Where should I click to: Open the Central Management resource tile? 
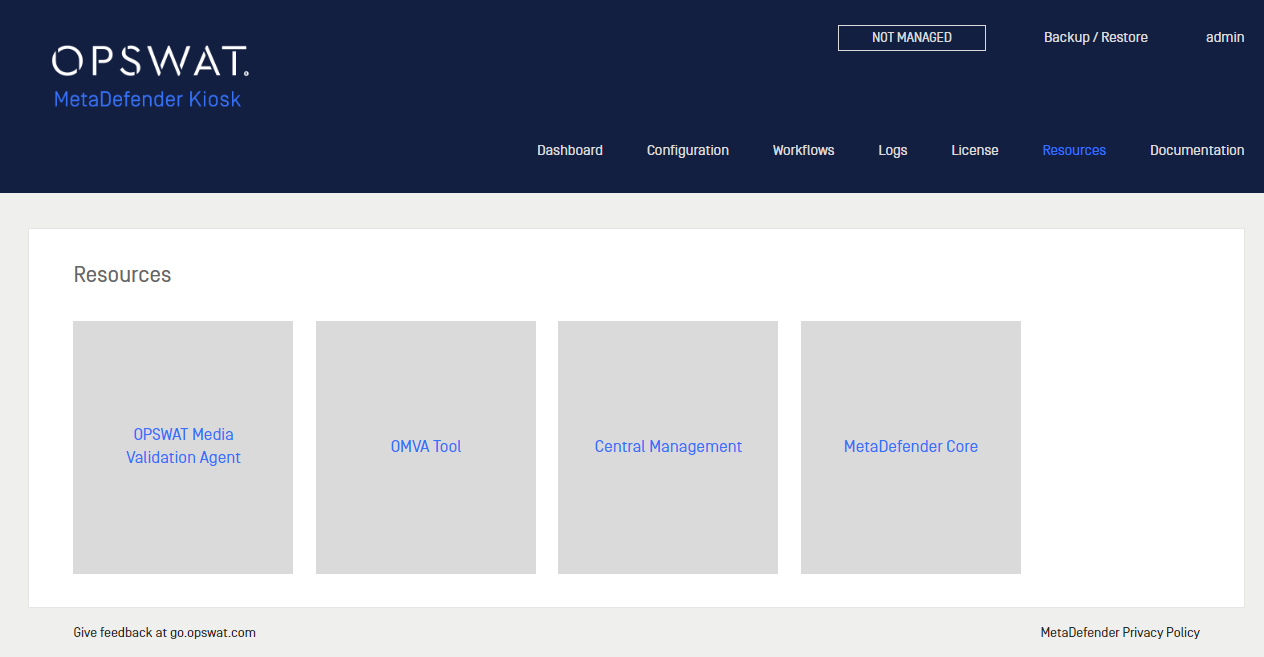tap(668, 447)
